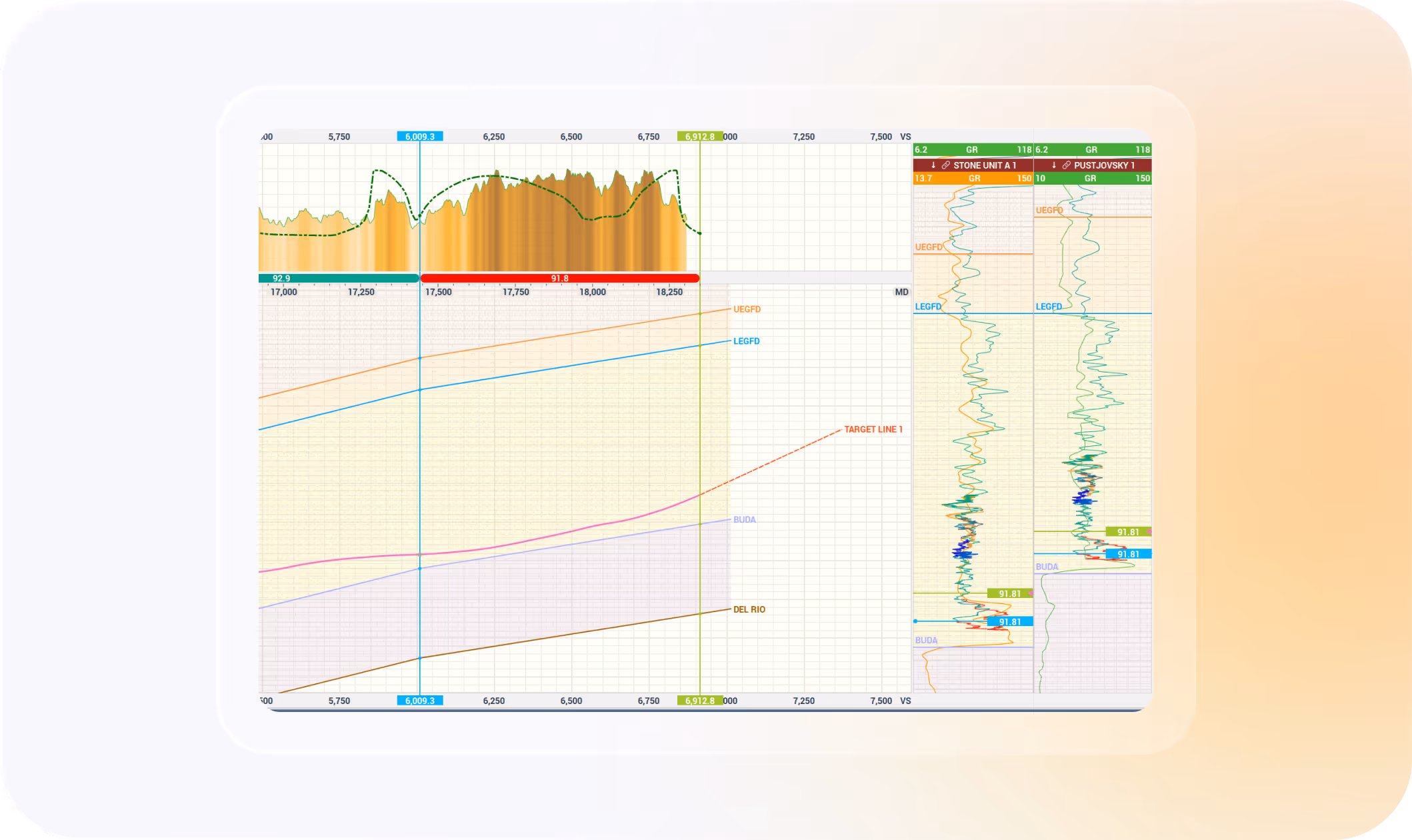Click blue 91.81 tag in Pustjovsky track
This screenshot has width=1412, height=840.
pos(1128,554)
